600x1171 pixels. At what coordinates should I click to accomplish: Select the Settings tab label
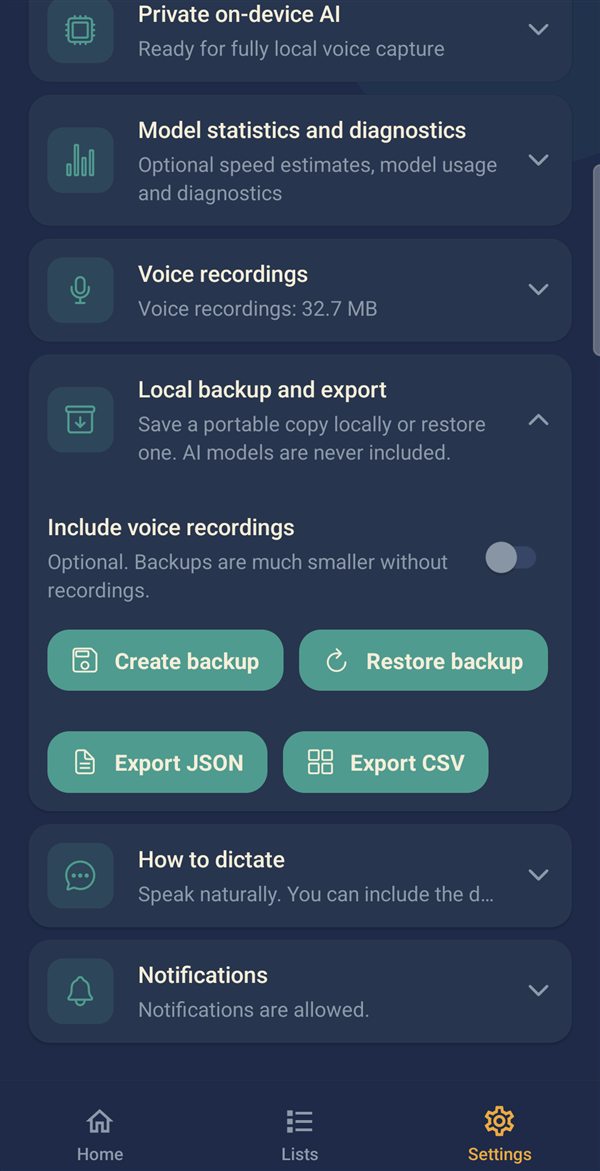pyautogui.click(x=499, y=1154)
